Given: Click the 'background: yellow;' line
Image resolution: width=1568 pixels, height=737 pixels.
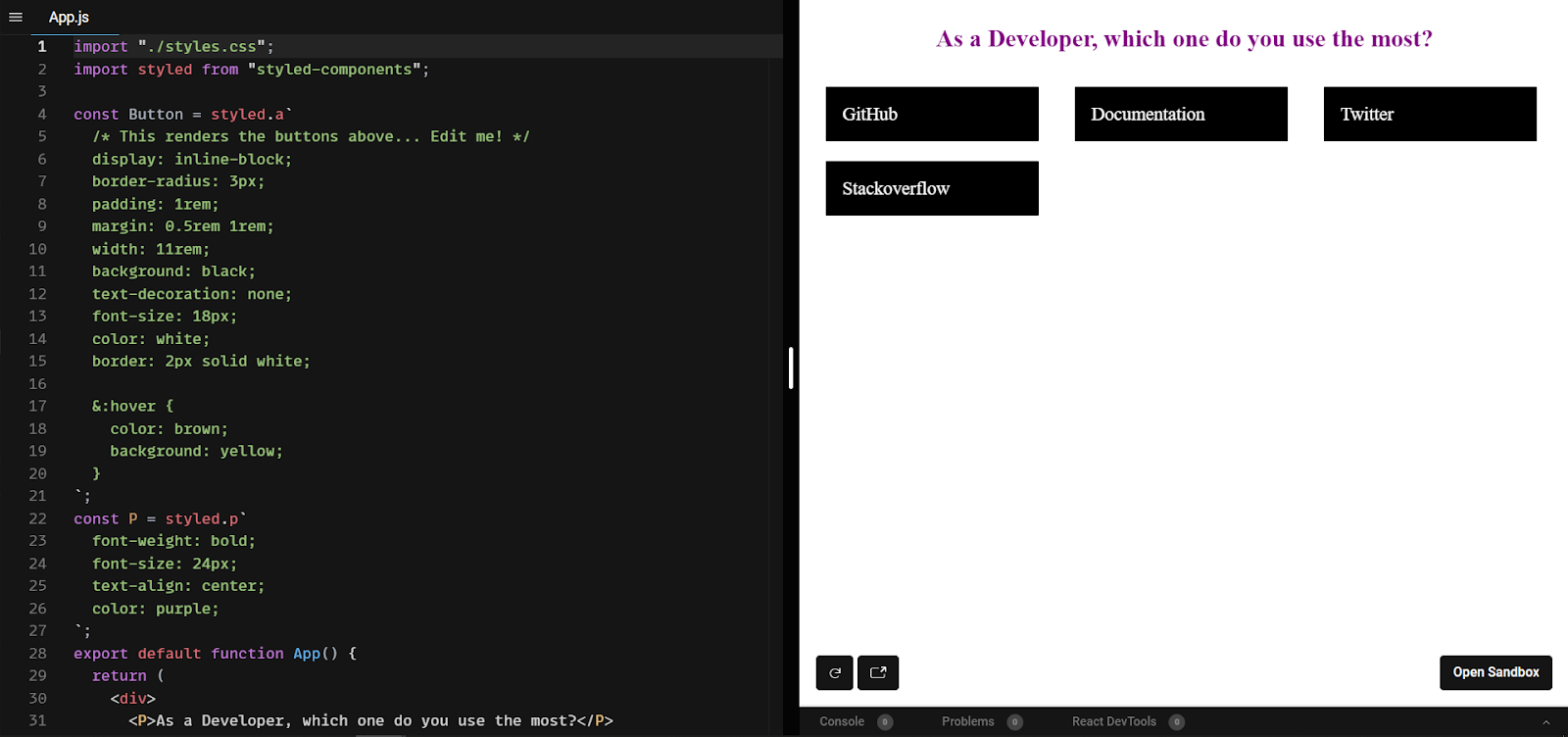Looking at the screenshot, I should point(196,451).
